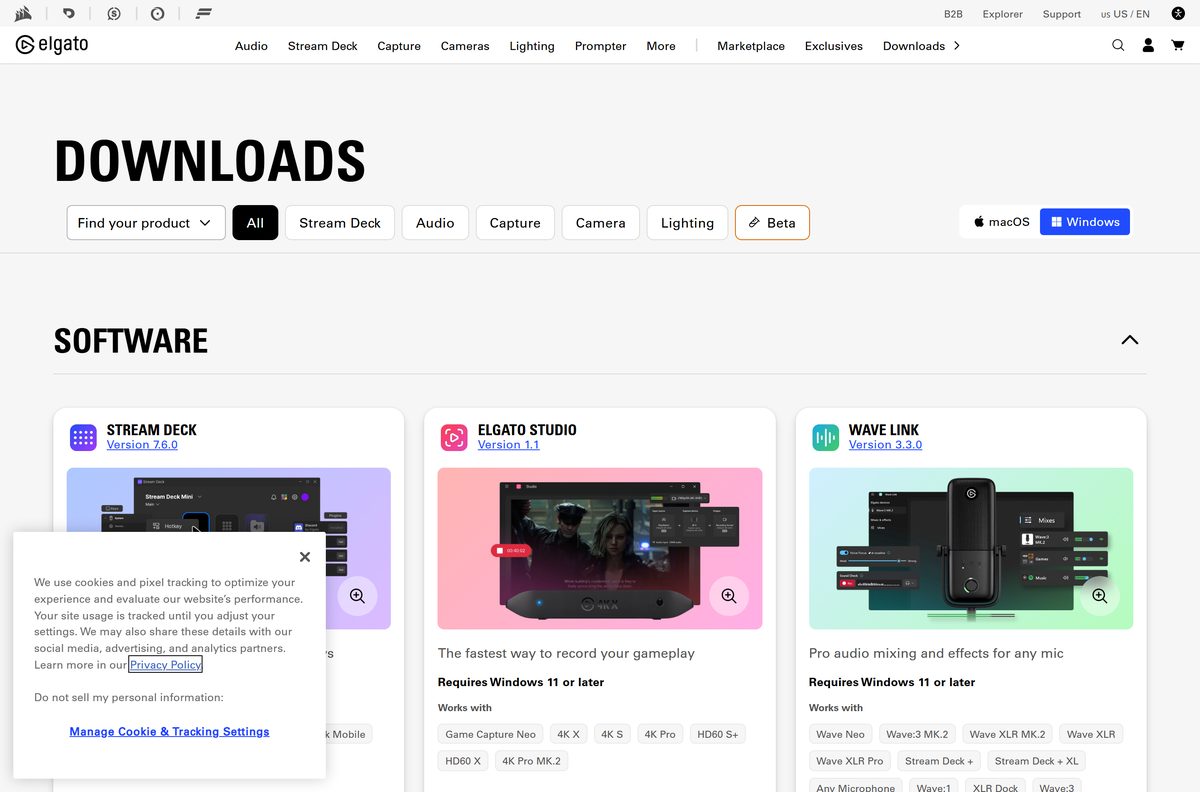Click the HD60 X compatibility tag
The height and width of the screenshot is (792, 1200).
(x=463, y=761)
